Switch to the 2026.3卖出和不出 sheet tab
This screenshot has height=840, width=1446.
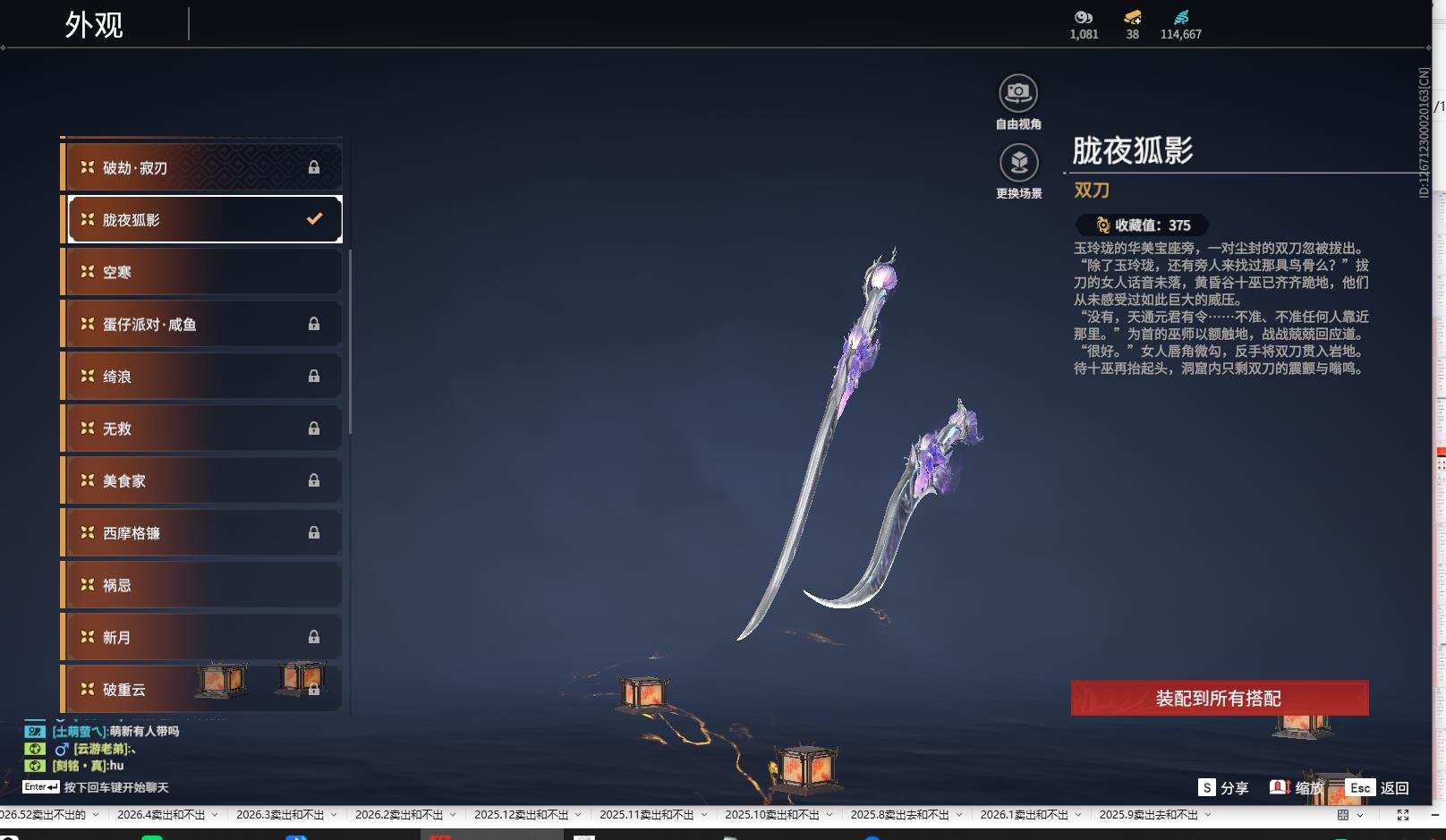pyautogui.click(x=280, y=815)
